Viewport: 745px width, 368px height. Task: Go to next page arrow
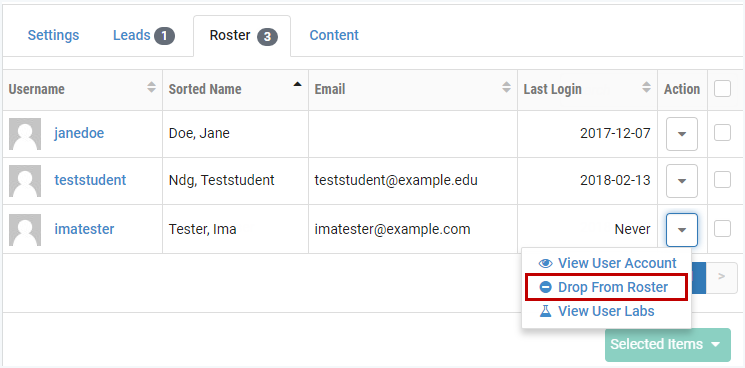pos(722,278)
